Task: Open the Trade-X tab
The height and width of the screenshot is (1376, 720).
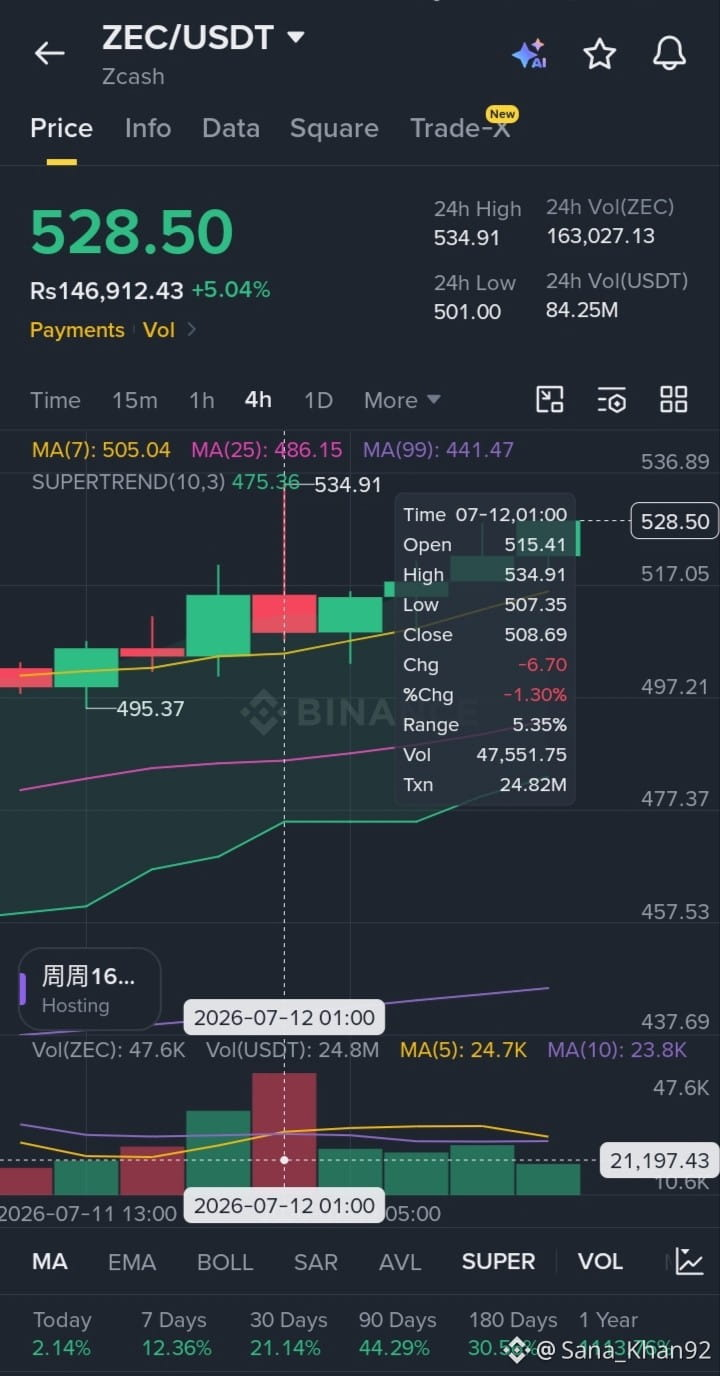Action: (x=460, y=128)
